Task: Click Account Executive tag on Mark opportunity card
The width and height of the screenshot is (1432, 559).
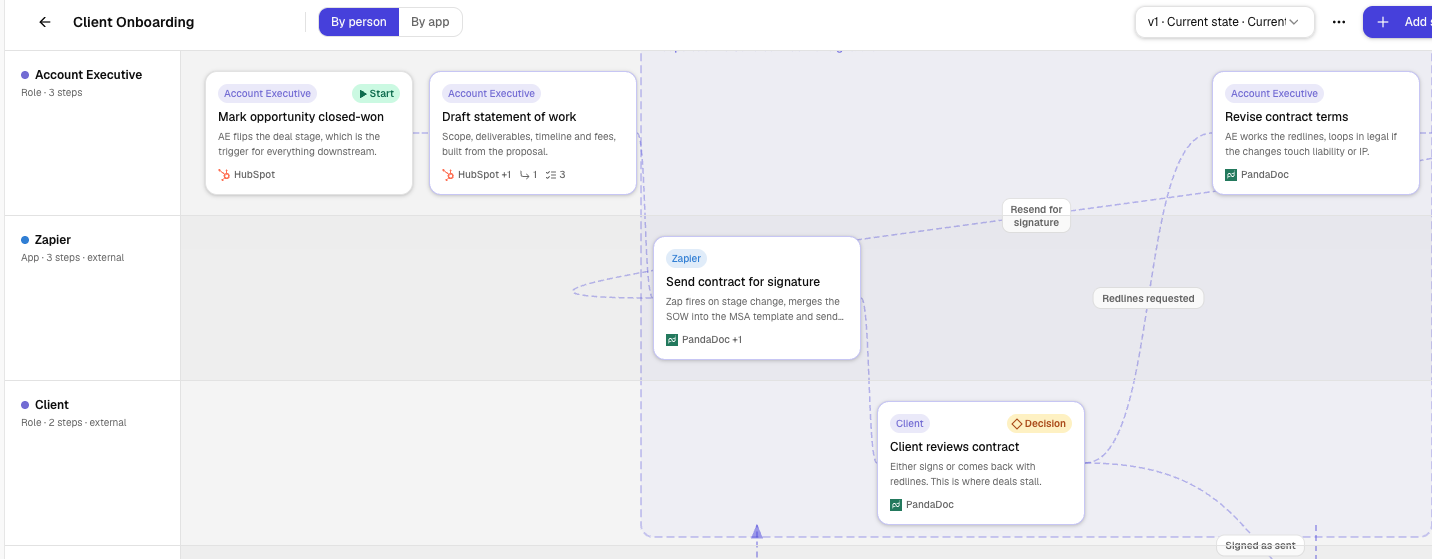Action: point(267,94)
